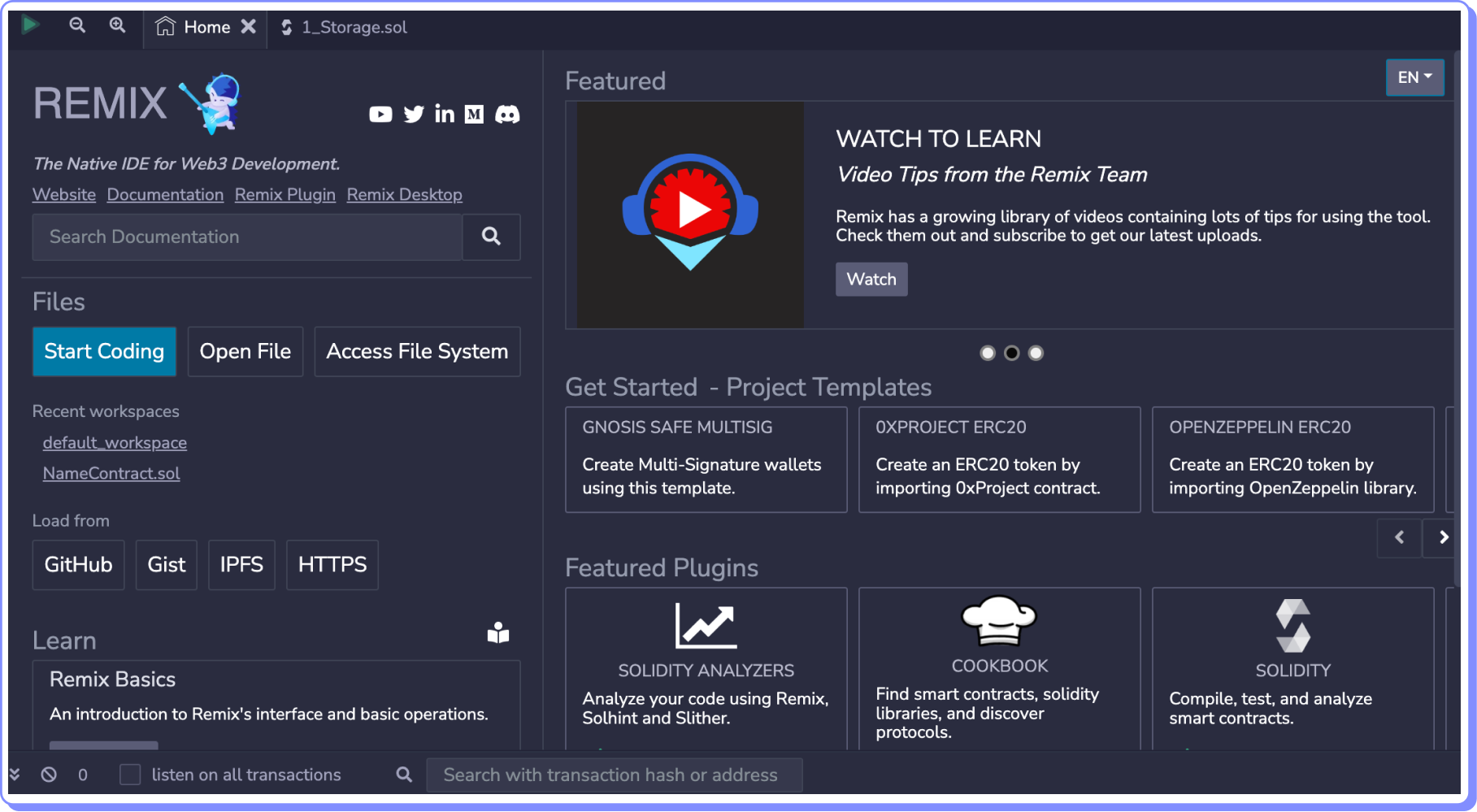Click the green run script play icon
The image size is (1477, 812).
pos(30,24)
